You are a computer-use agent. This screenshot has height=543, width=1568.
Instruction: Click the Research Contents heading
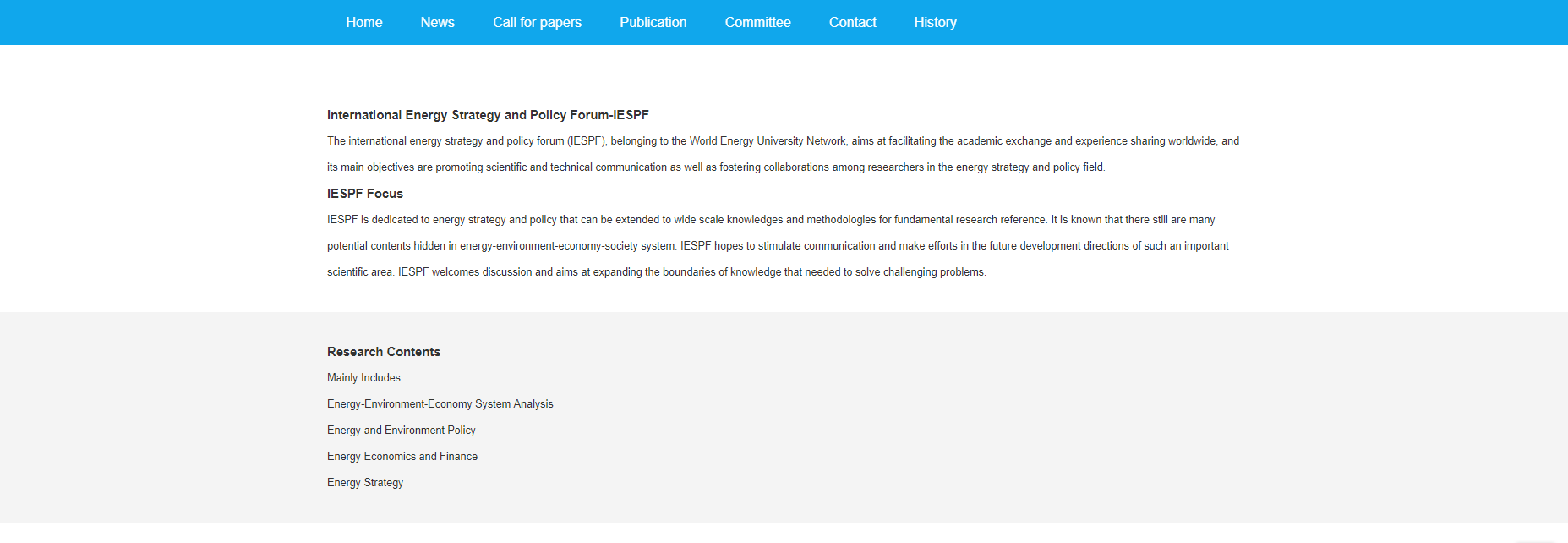(384, 352)
